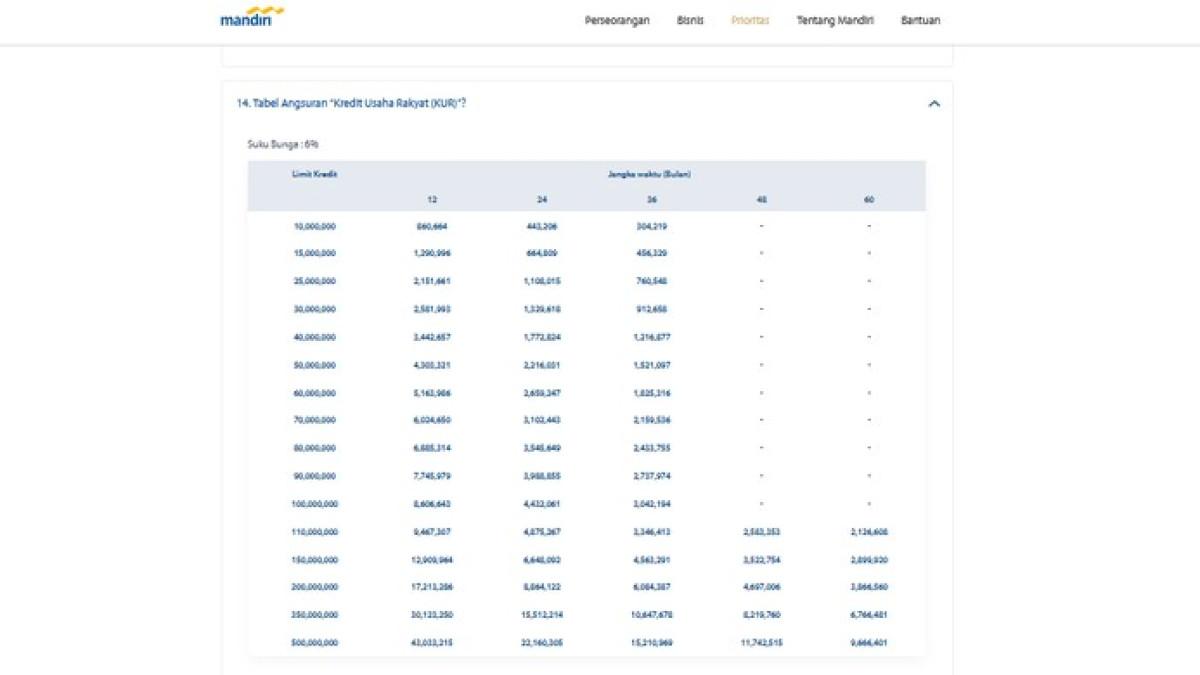
Task: Click the 500,000,000 credit limit row label
Action: point(315,643)
